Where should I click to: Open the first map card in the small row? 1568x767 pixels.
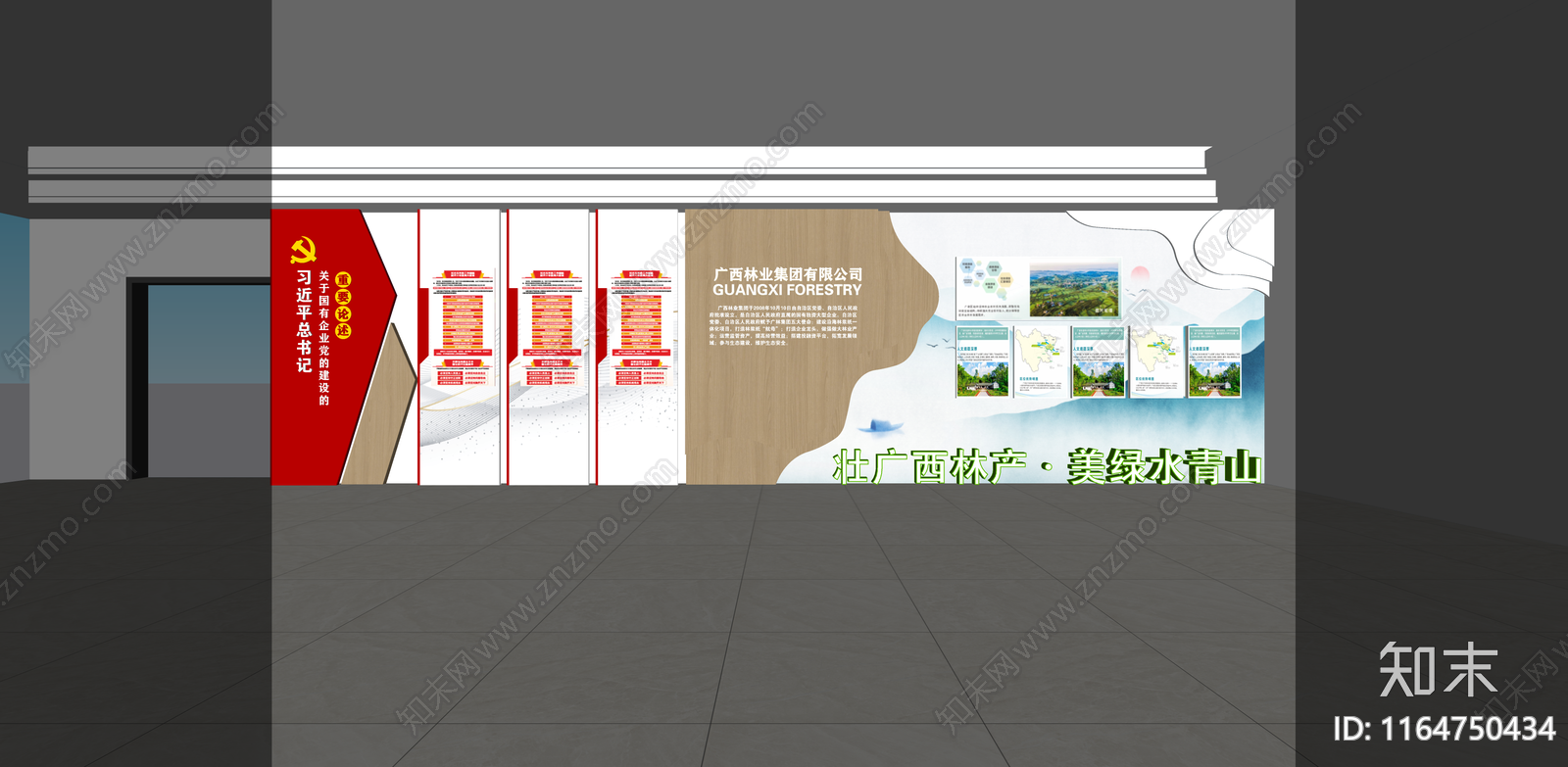[1041, 362]
